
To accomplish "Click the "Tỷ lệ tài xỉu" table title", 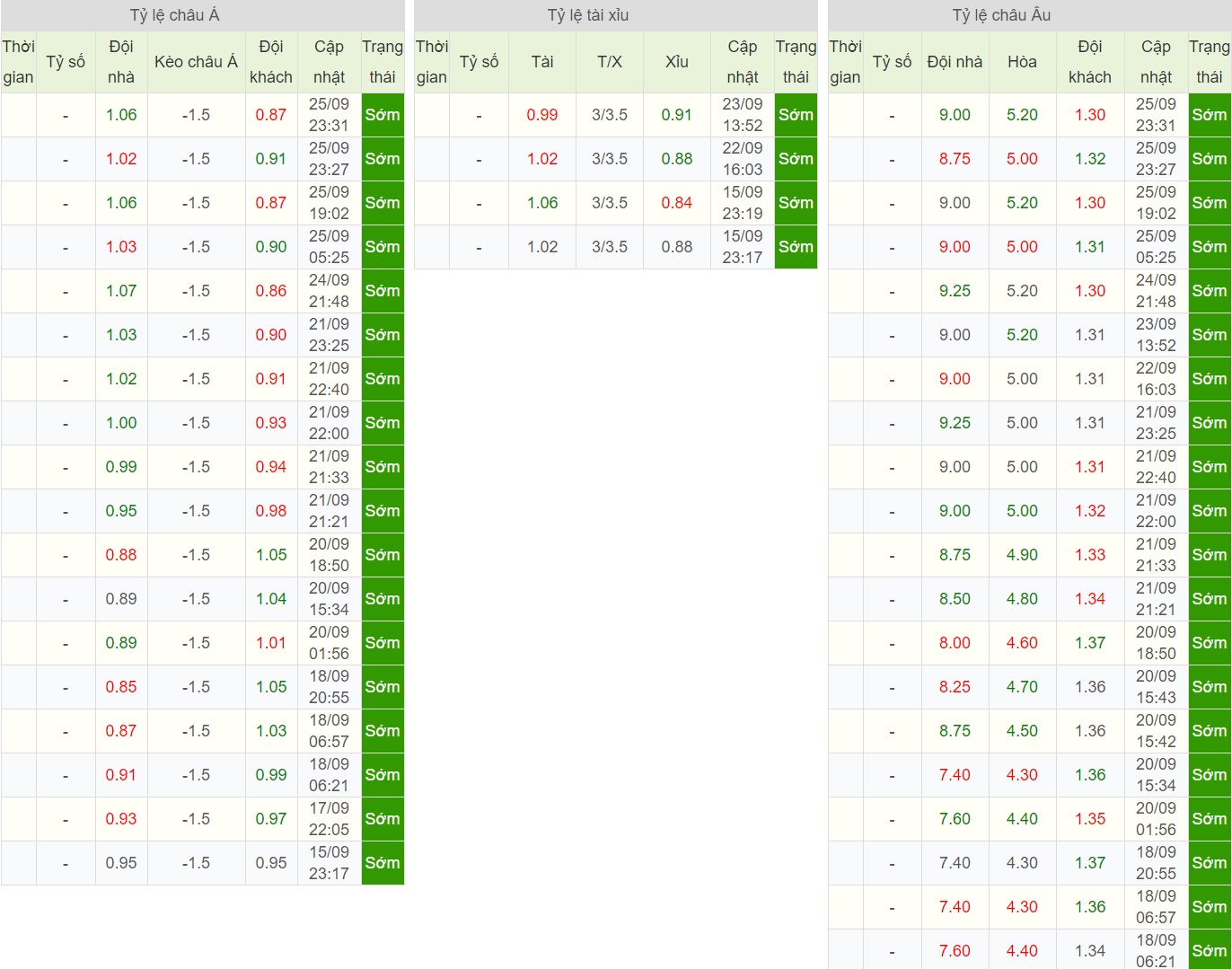I will [588, 15].
